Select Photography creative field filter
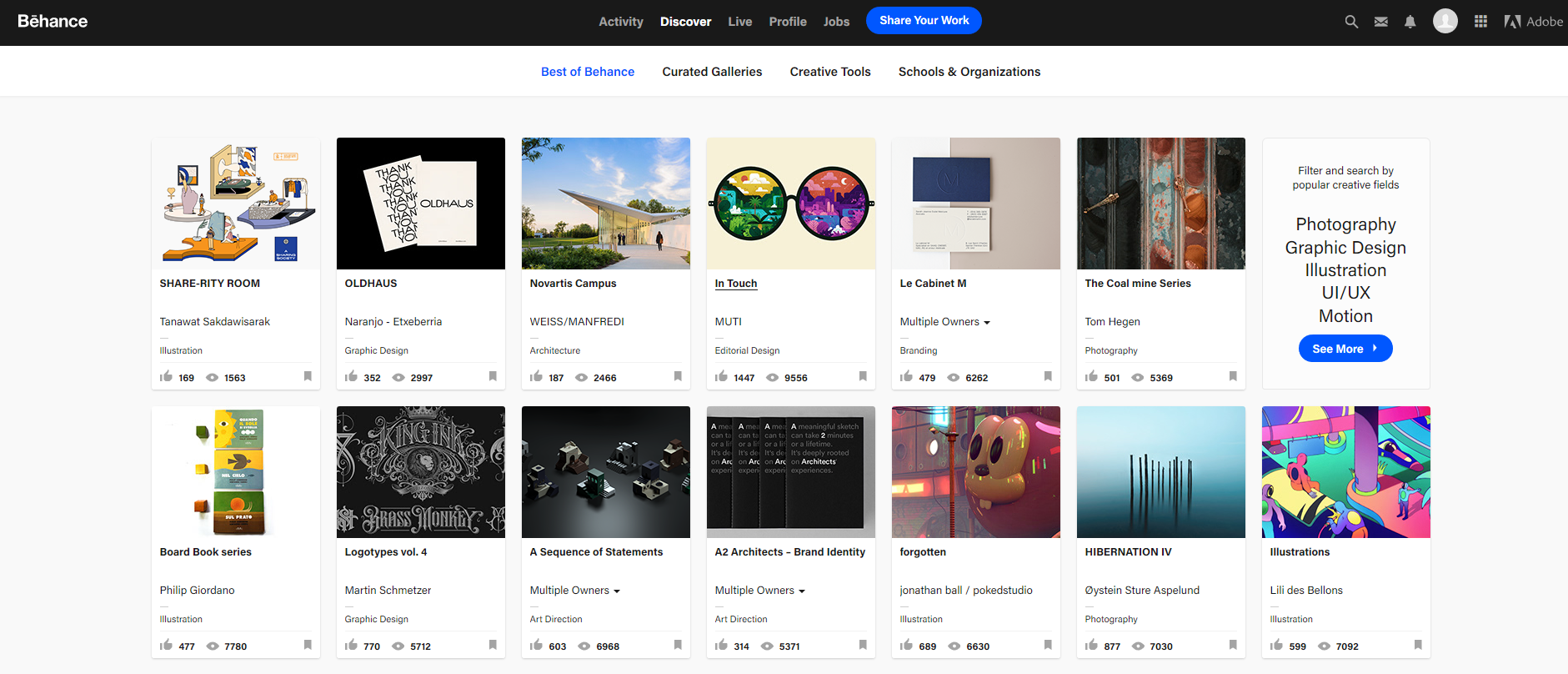1568x674 pixels. click(x=1345, y=224)
